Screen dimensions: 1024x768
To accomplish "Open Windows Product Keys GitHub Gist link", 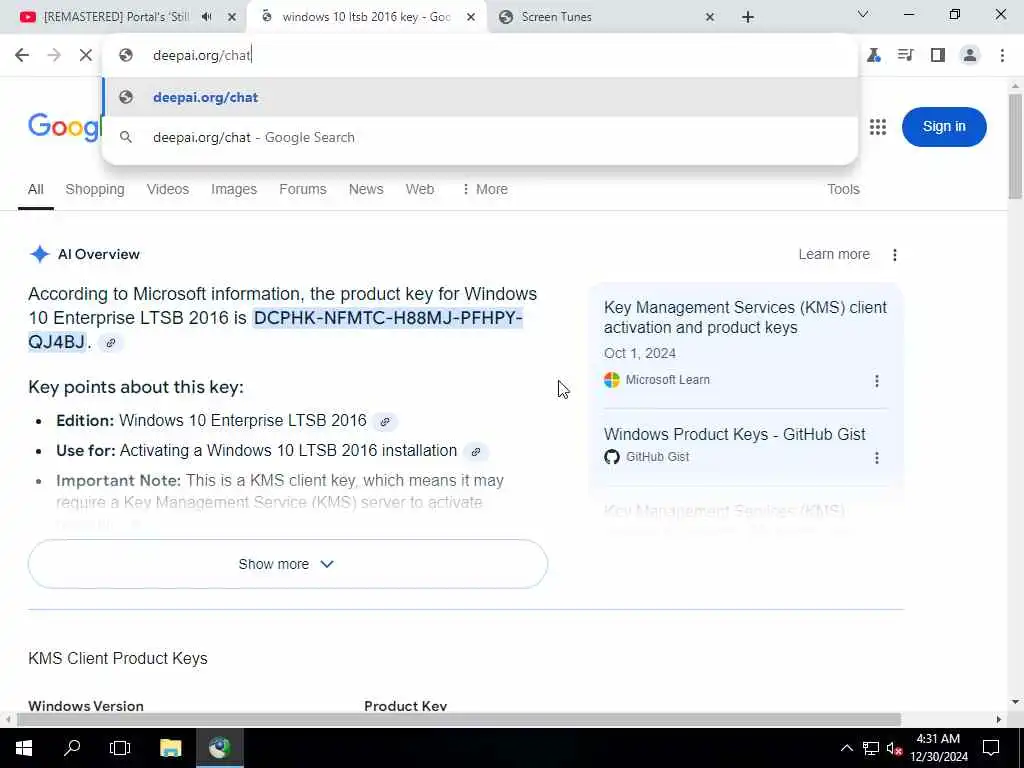I will pos(735,434).
